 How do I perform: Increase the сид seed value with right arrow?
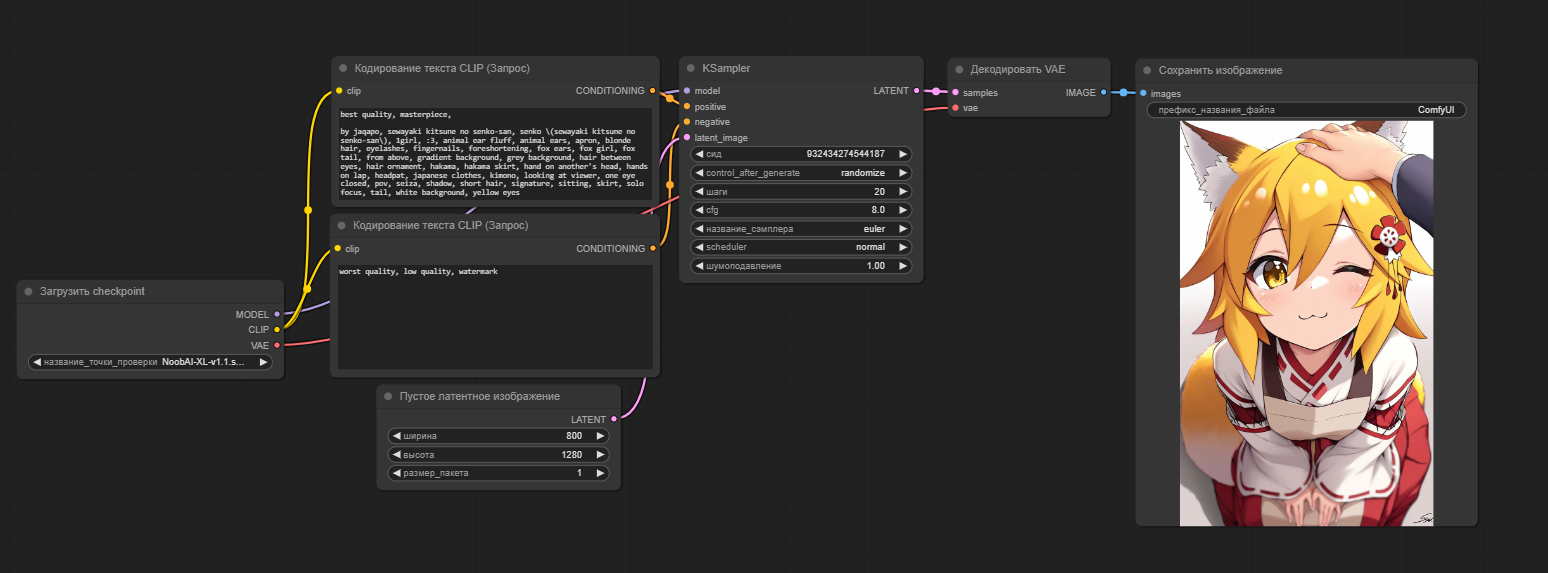click(902, 154)
